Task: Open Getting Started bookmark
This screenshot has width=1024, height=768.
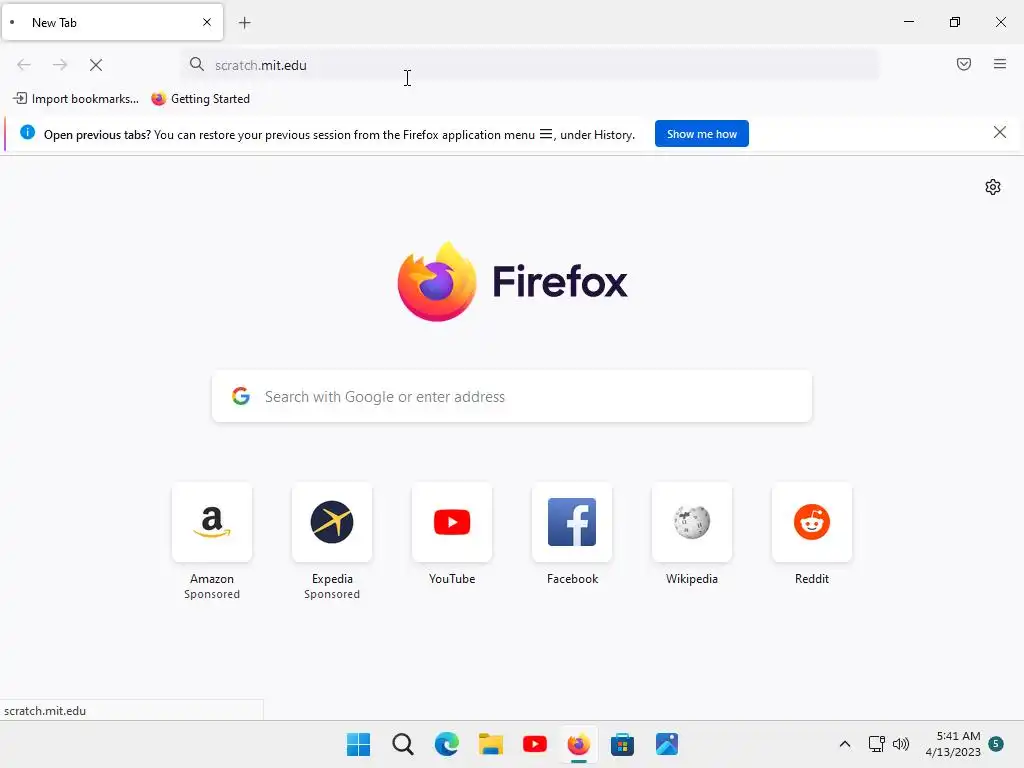Action: click(x=200, y=99)
